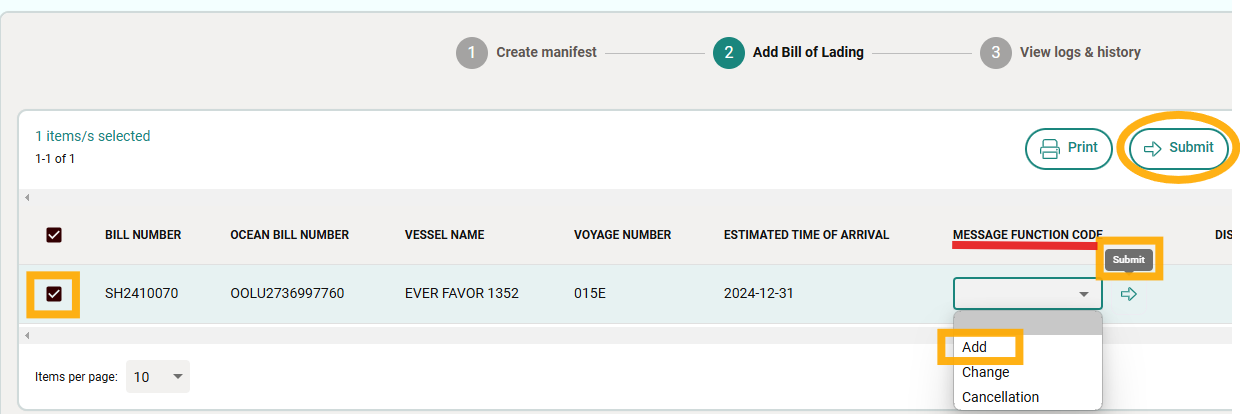Viewport: 1240px width, 414px height.
Task: Pick Cancellation from the dropdown list
Action: pyautogui.click(x=1000, y=397)
